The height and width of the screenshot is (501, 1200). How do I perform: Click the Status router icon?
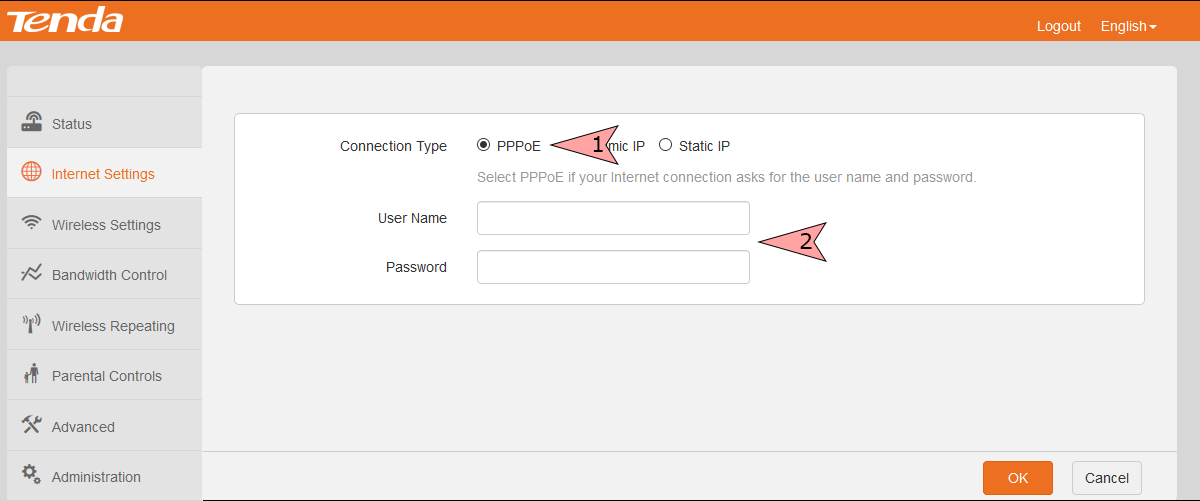(x=32, y=122)
